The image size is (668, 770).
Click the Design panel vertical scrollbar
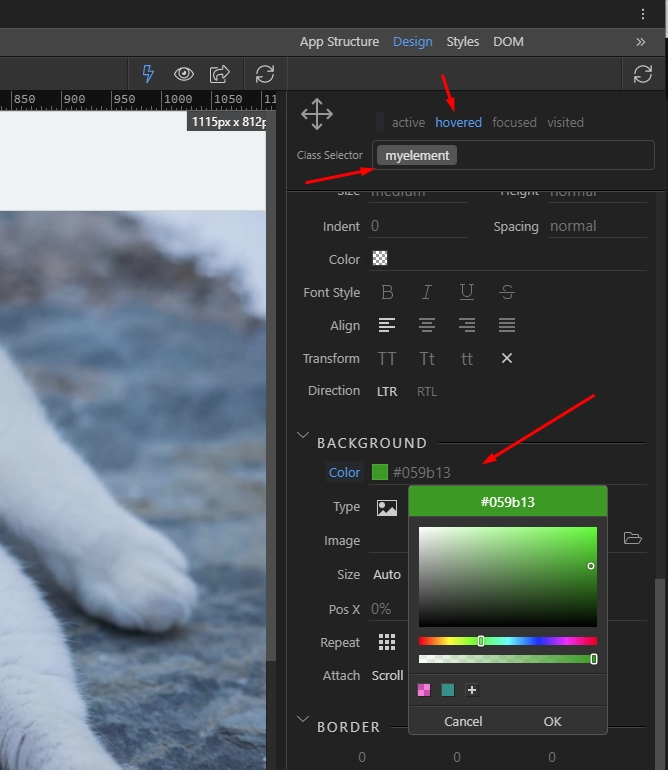coord(661,673)
